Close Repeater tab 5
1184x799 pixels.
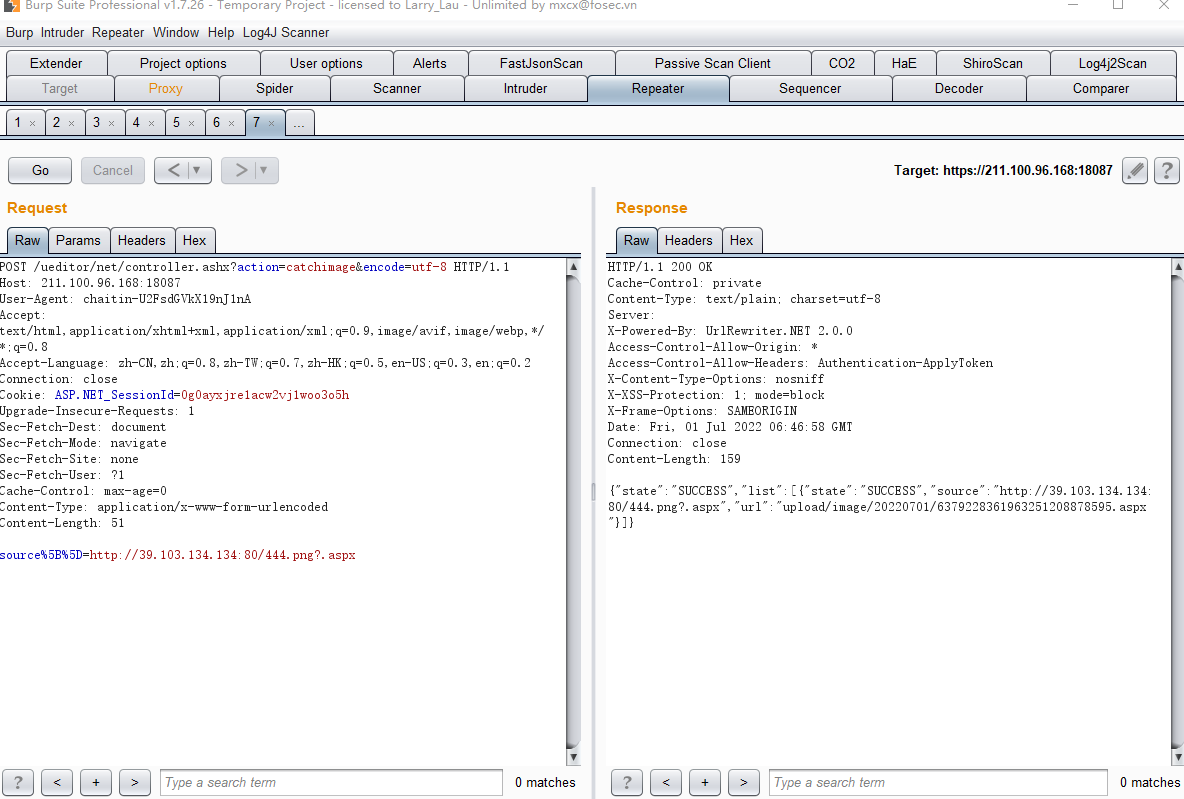[192, 123]
